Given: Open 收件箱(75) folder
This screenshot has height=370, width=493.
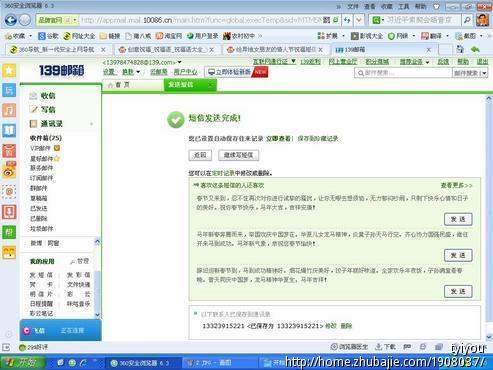Looking at the screenshot, I should 46,138.
